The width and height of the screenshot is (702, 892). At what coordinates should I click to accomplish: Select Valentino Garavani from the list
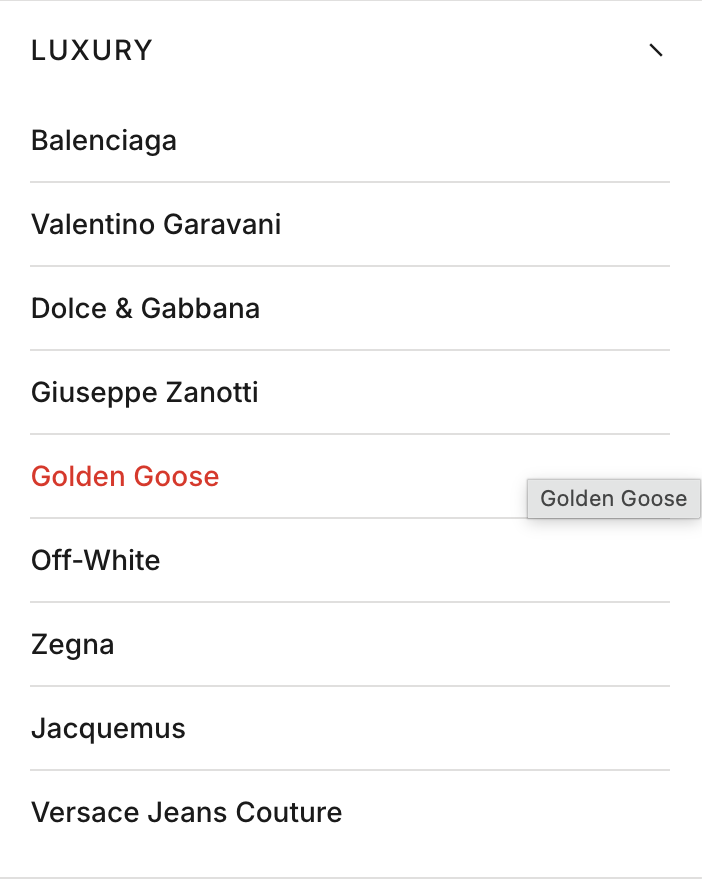click(156, 224)
